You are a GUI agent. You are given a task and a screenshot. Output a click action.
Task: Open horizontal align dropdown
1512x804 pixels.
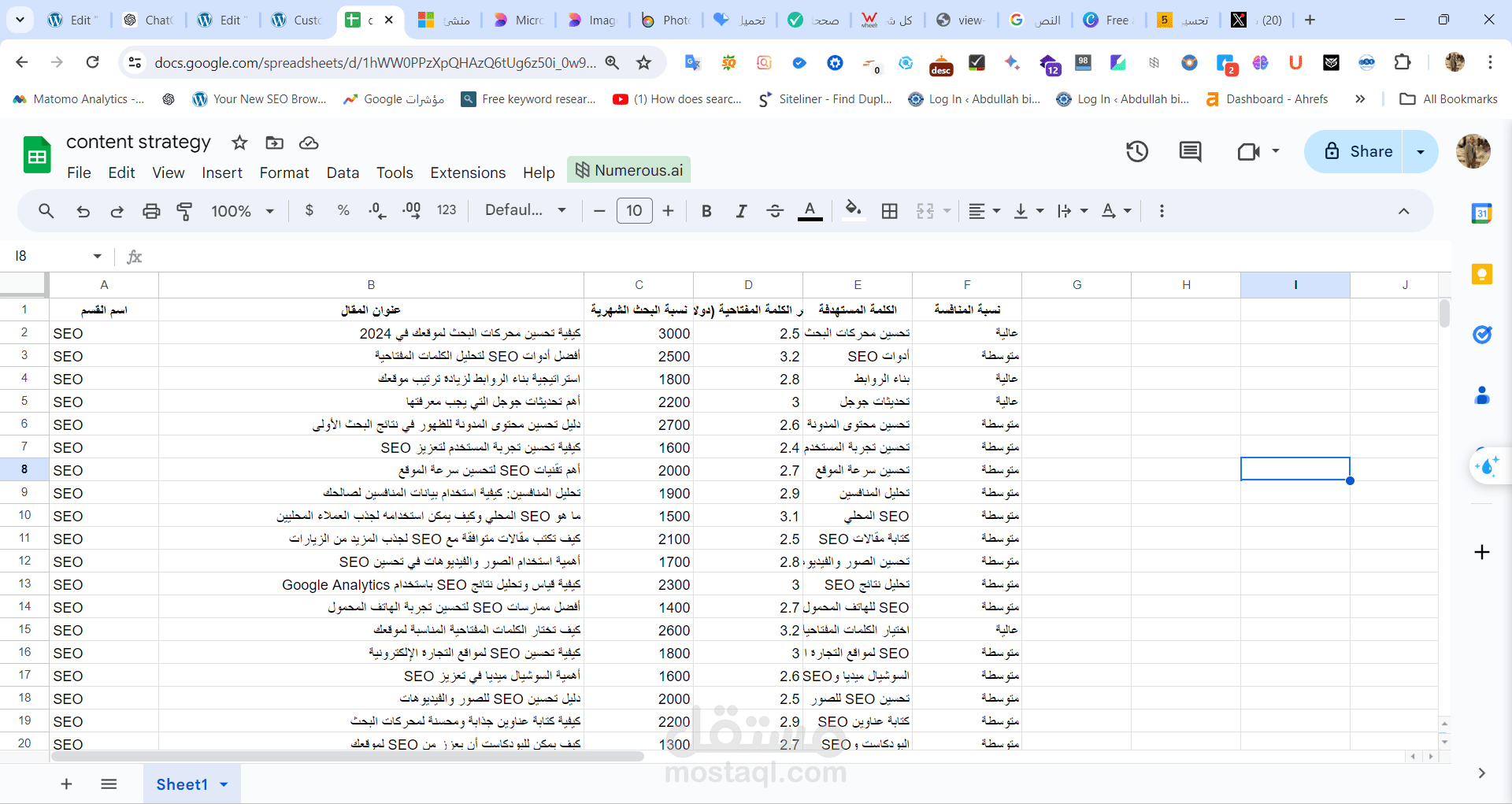pos(984,210)
